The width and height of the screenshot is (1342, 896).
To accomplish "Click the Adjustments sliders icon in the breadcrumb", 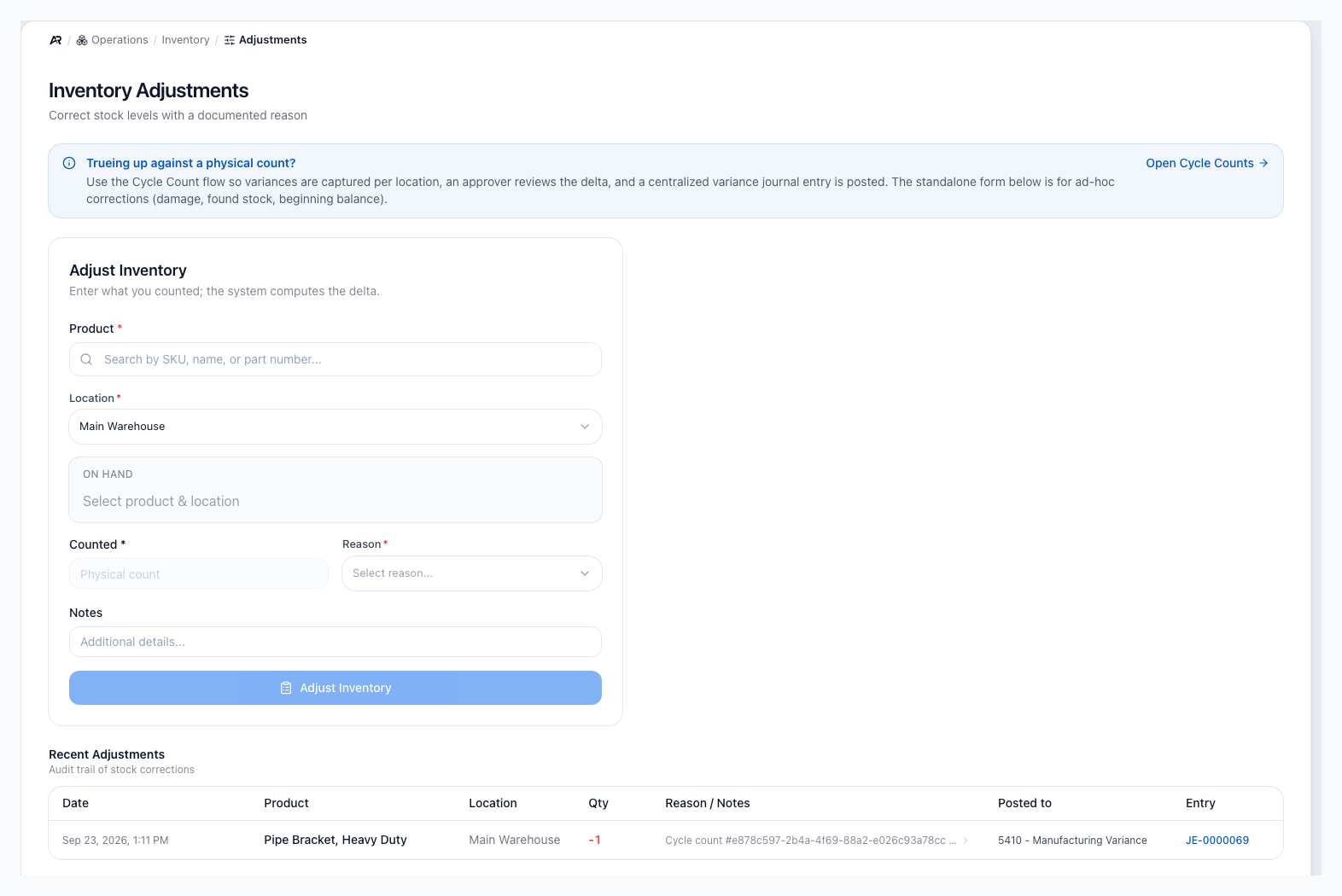I will pyautogui.click(x=230, y=40).
